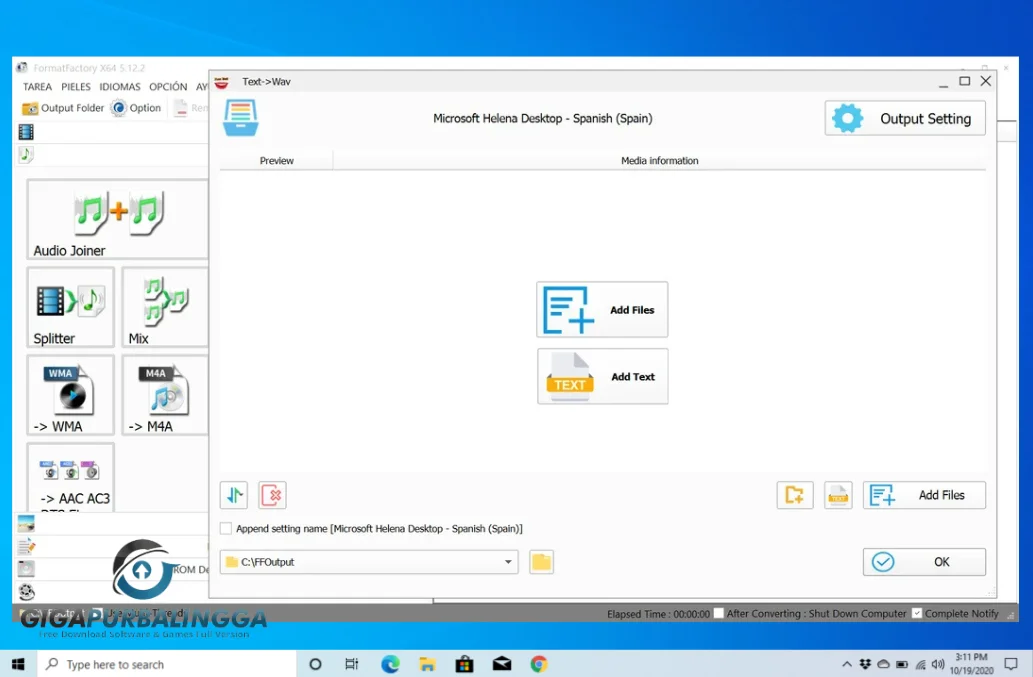Launch Google Chrome from taskbar

pyautogui.click(x=539, y=664)
